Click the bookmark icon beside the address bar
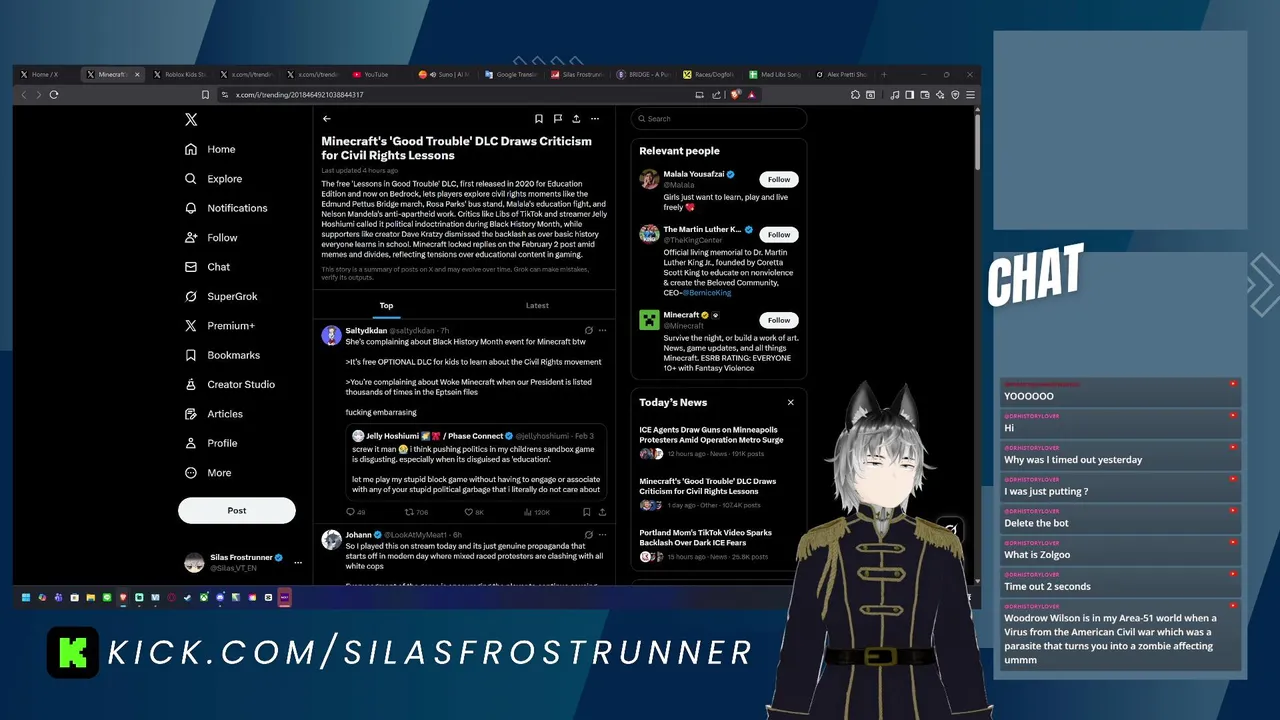1280x720 pixels. (205, 95)
